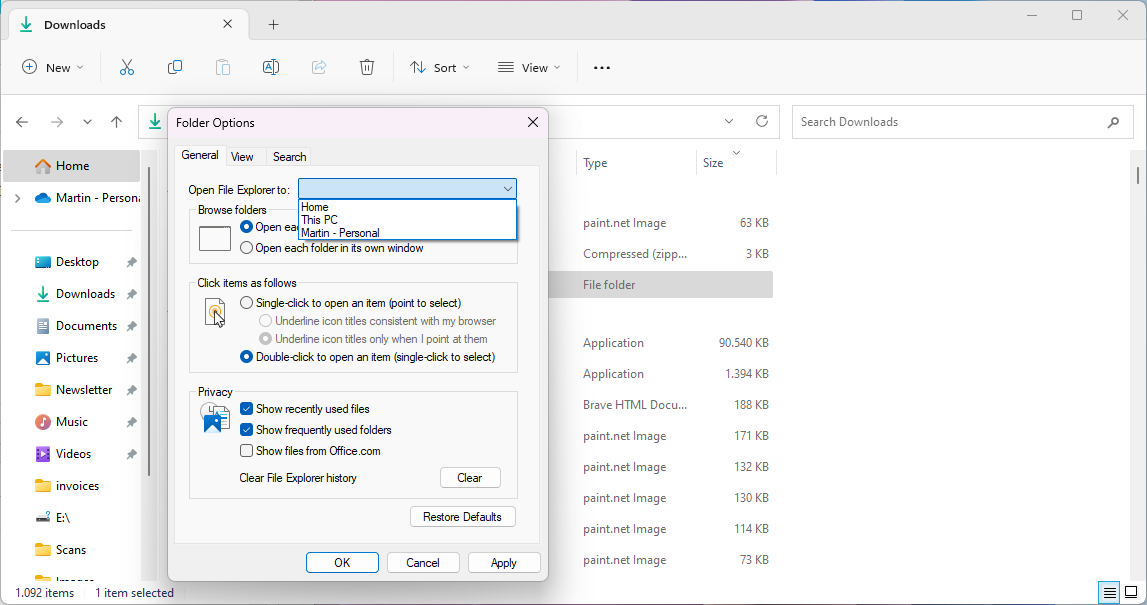Enable Show files from Office.com
The image size is (1147, 605).
(x=246, y=450)
